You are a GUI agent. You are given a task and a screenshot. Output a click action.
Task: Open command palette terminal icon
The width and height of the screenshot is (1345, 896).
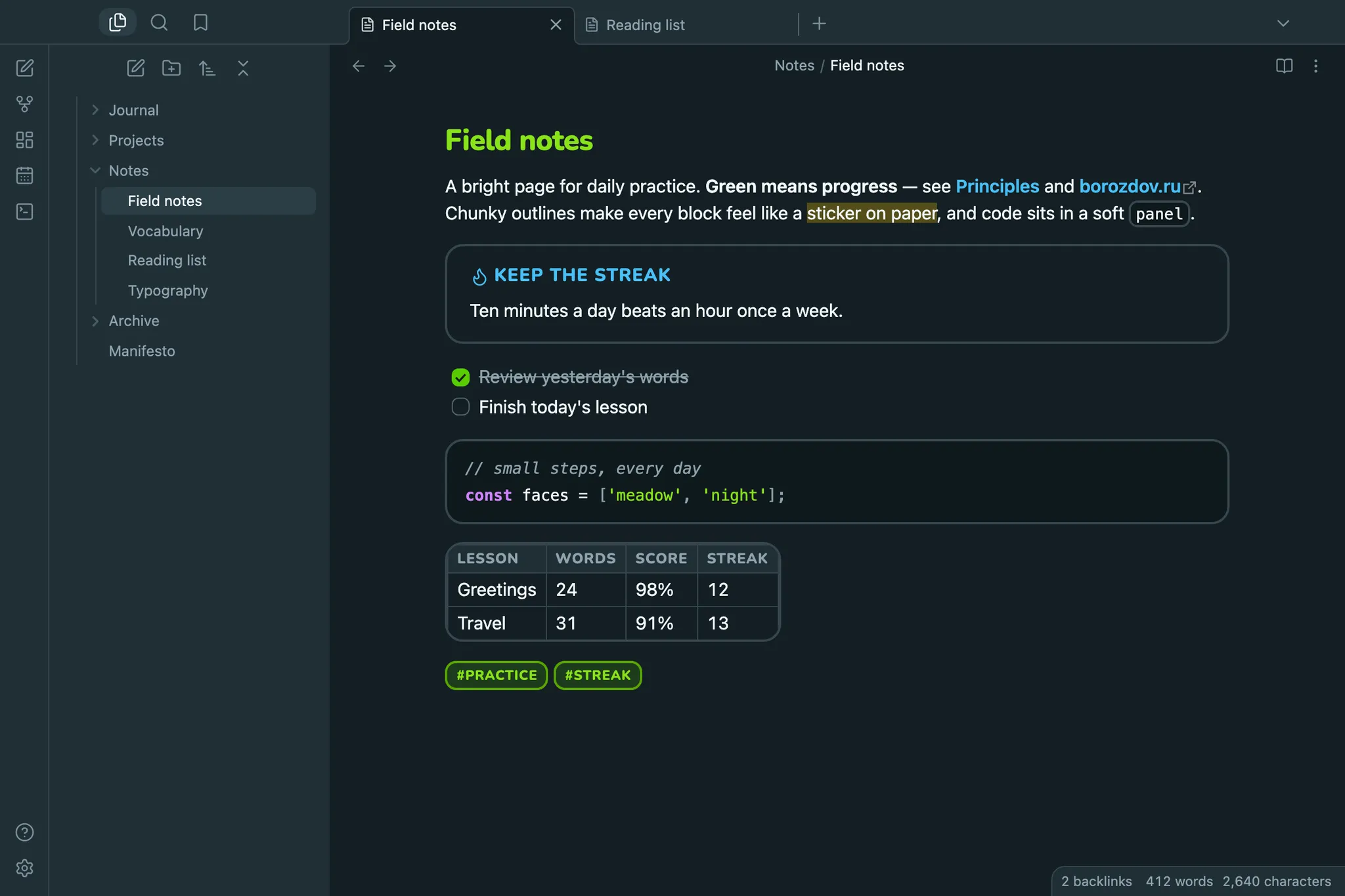point(24,211)
